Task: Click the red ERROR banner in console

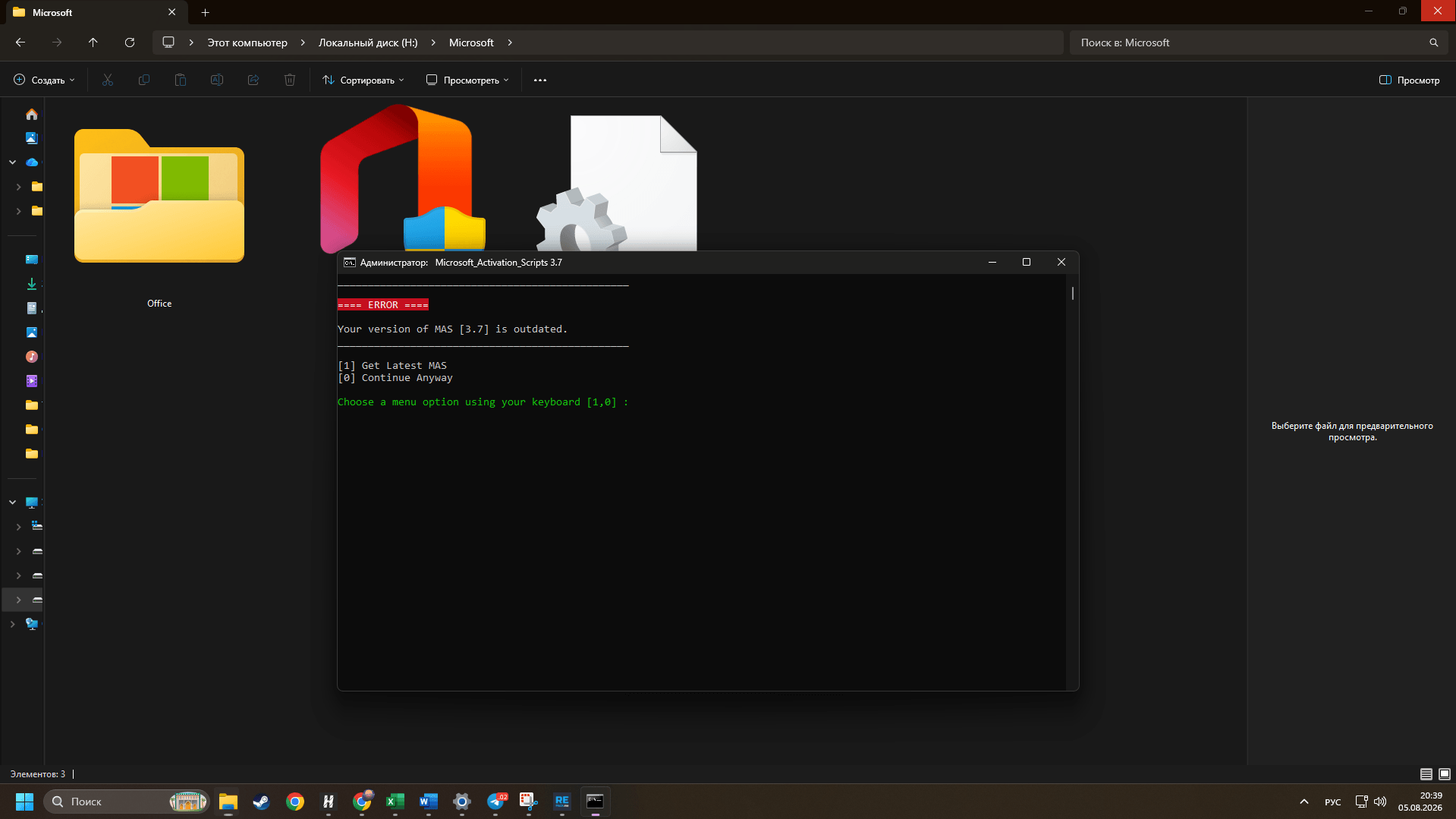Action: 383,305
